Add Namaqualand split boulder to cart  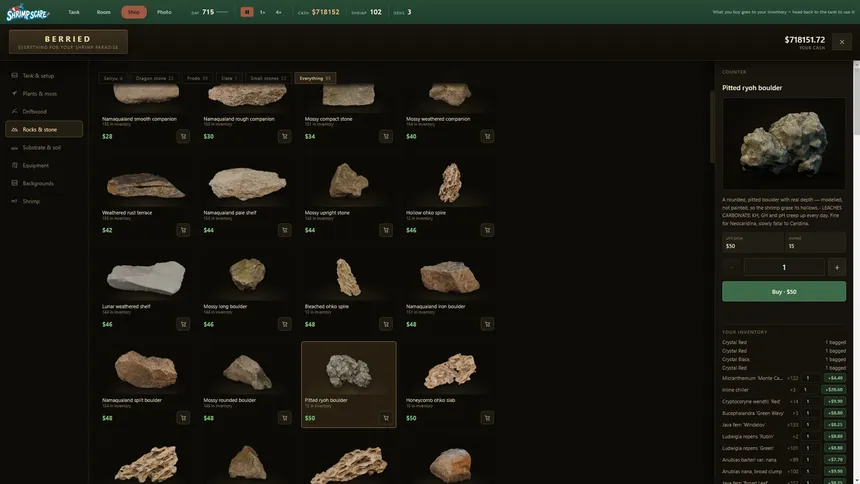point(183,418)
